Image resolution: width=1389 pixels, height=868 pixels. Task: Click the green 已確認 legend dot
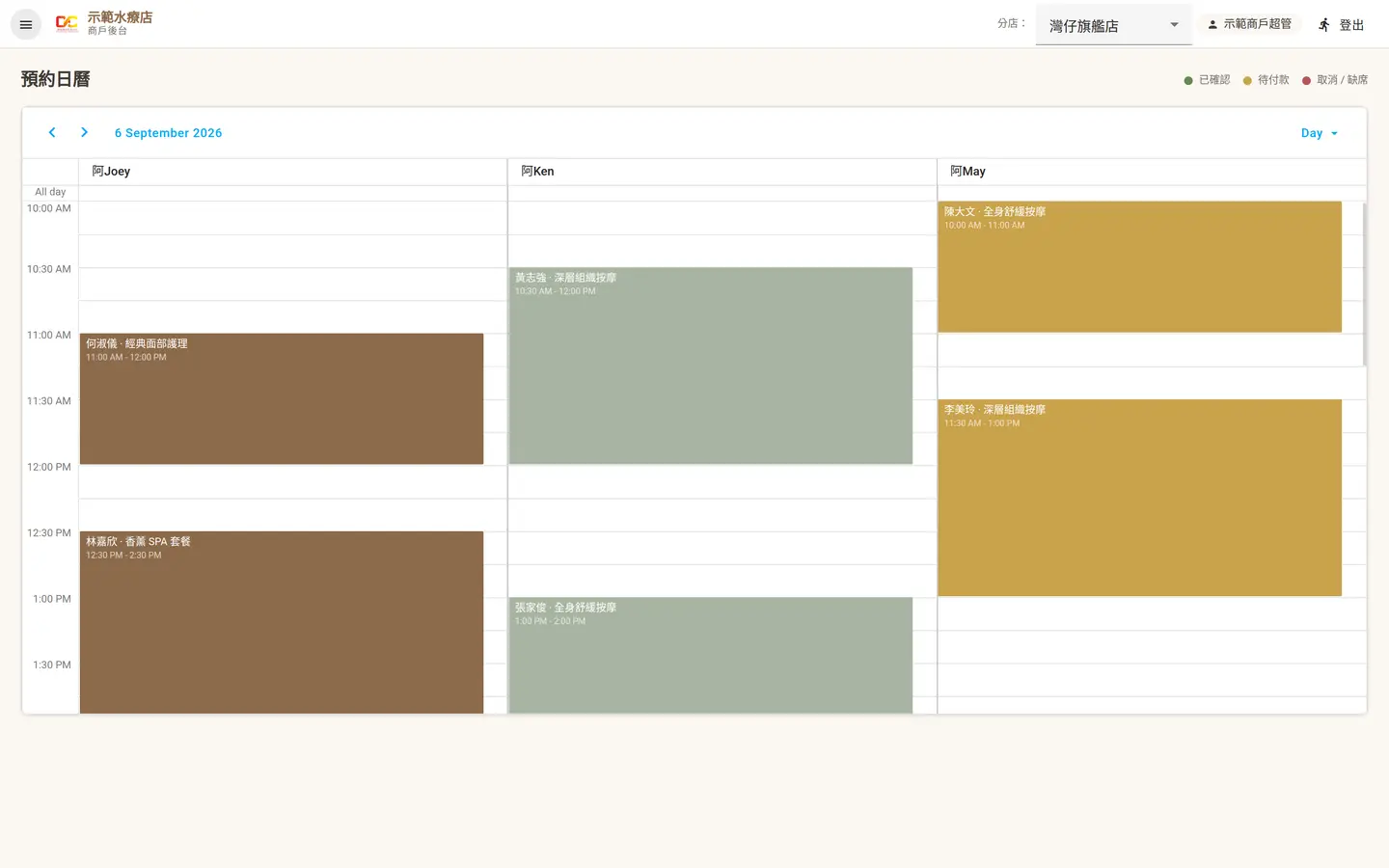[x=1188, y=80]
